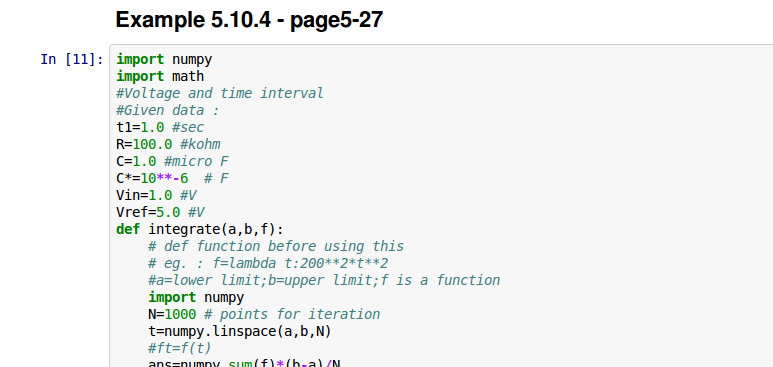
Task: Click the 't=numpy.linspace(a,b,N)' line
Action: 240,331
